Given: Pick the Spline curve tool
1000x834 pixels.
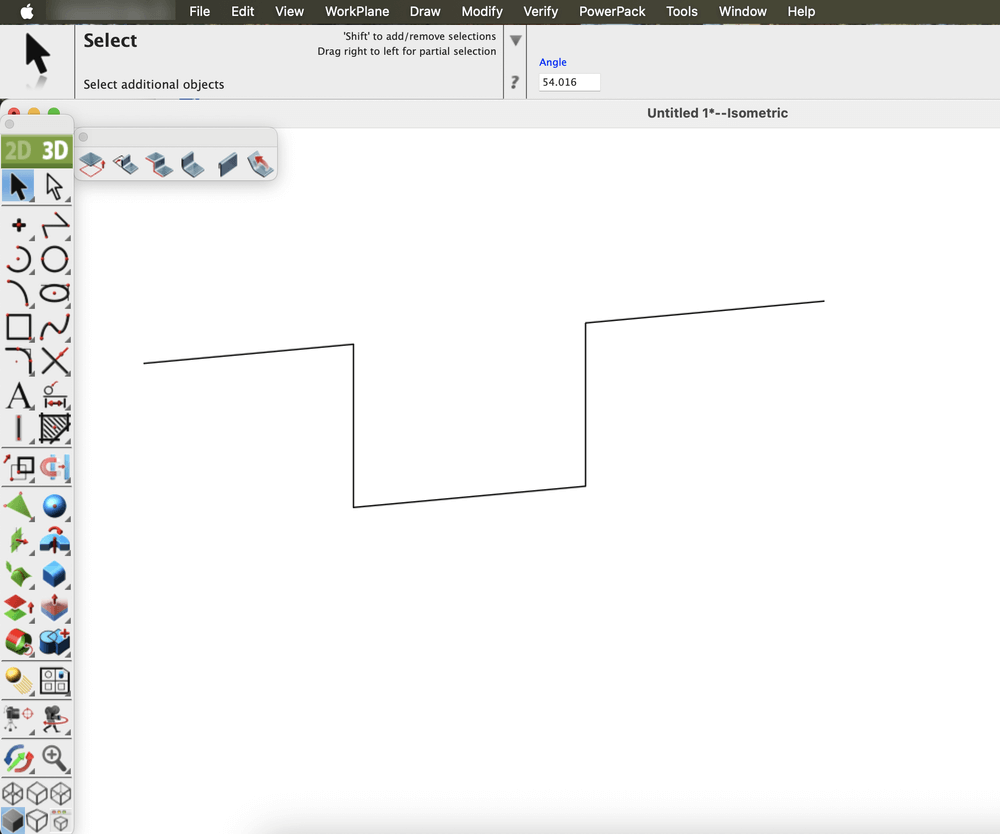Looking at the screenshot, I should click(x=55, y=326).
